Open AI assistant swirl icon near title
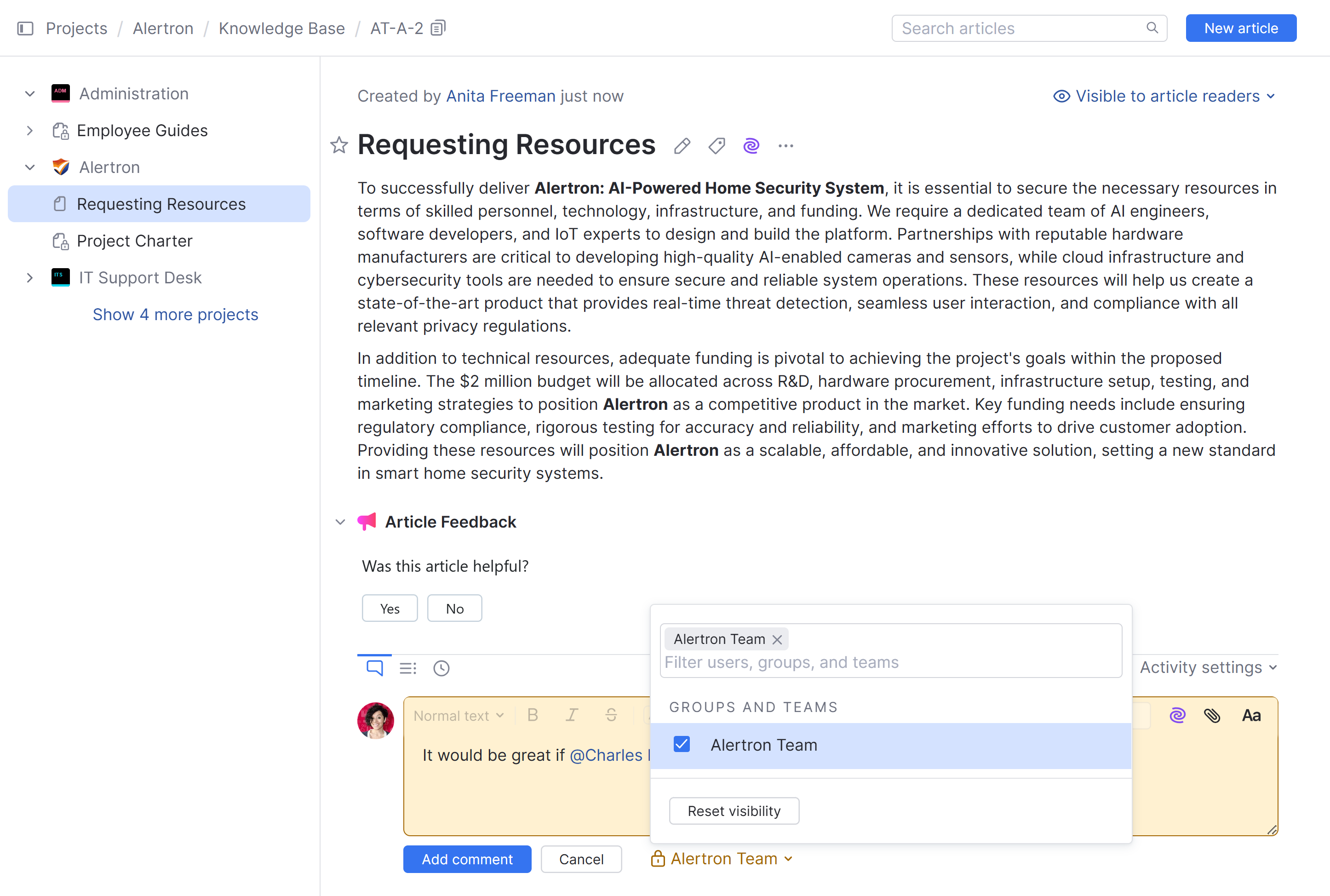This screenshot has width=1330, height=896. (x=751, y=146)
